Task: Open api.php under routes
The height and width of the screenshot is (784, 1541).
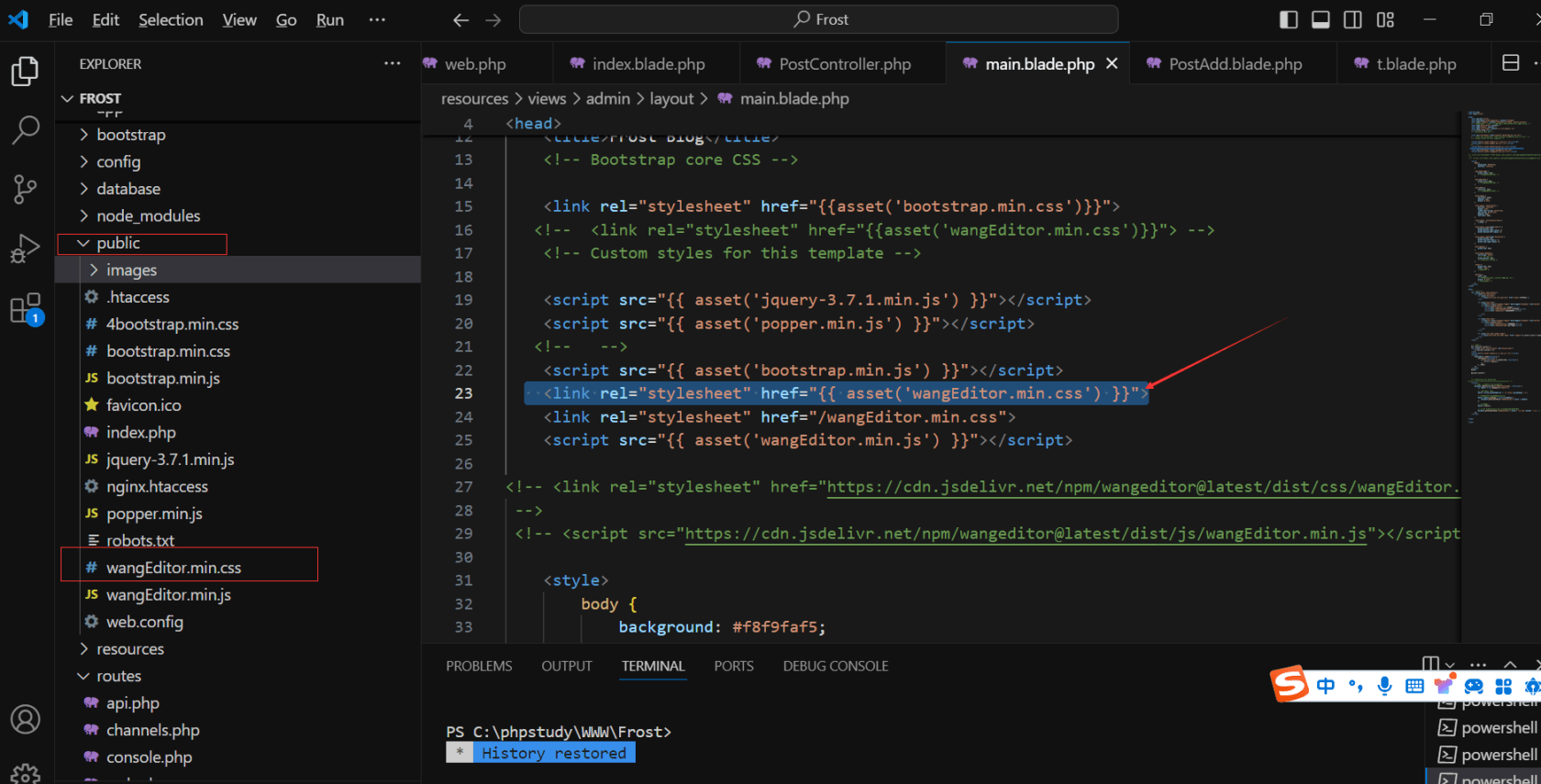Action: click(x=238, y=702)
